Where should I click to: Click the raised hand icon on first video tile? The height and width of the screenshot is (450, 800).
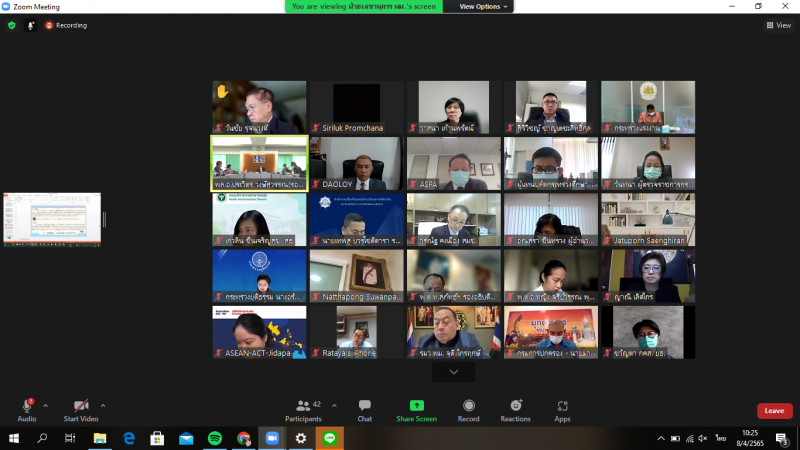click(222, 92)
